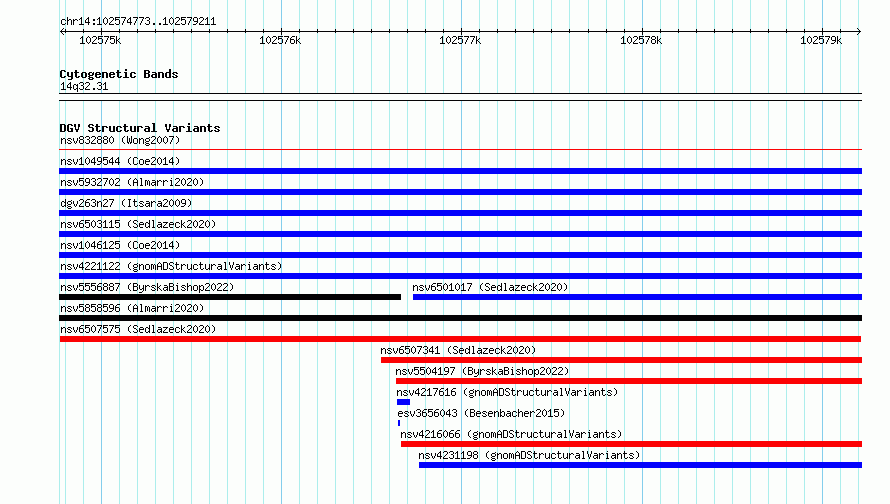Open nsv5932702 (Almarri2020) variant label
Image resolution: width=890 pixels, height=504 pixels.
pos(132,182)
